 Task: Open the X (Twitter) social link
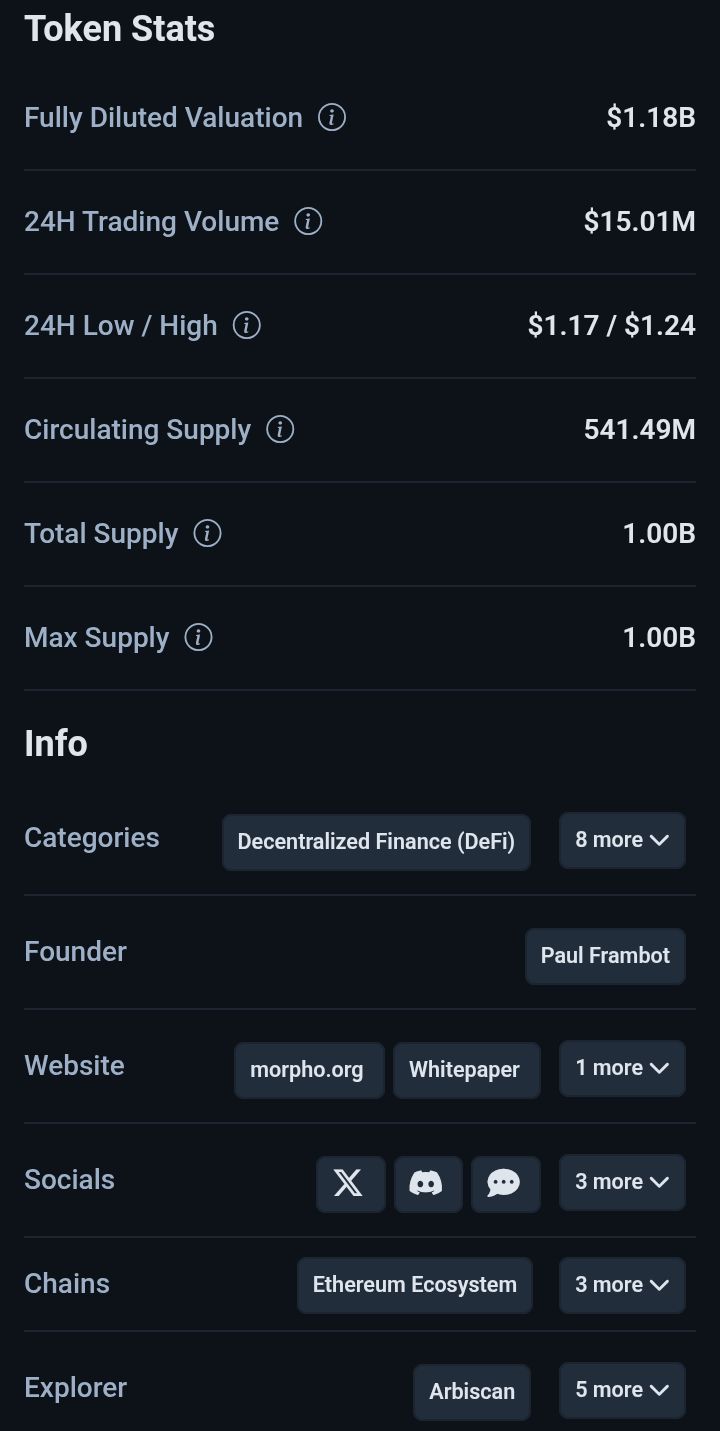(x=350, y=1184)
